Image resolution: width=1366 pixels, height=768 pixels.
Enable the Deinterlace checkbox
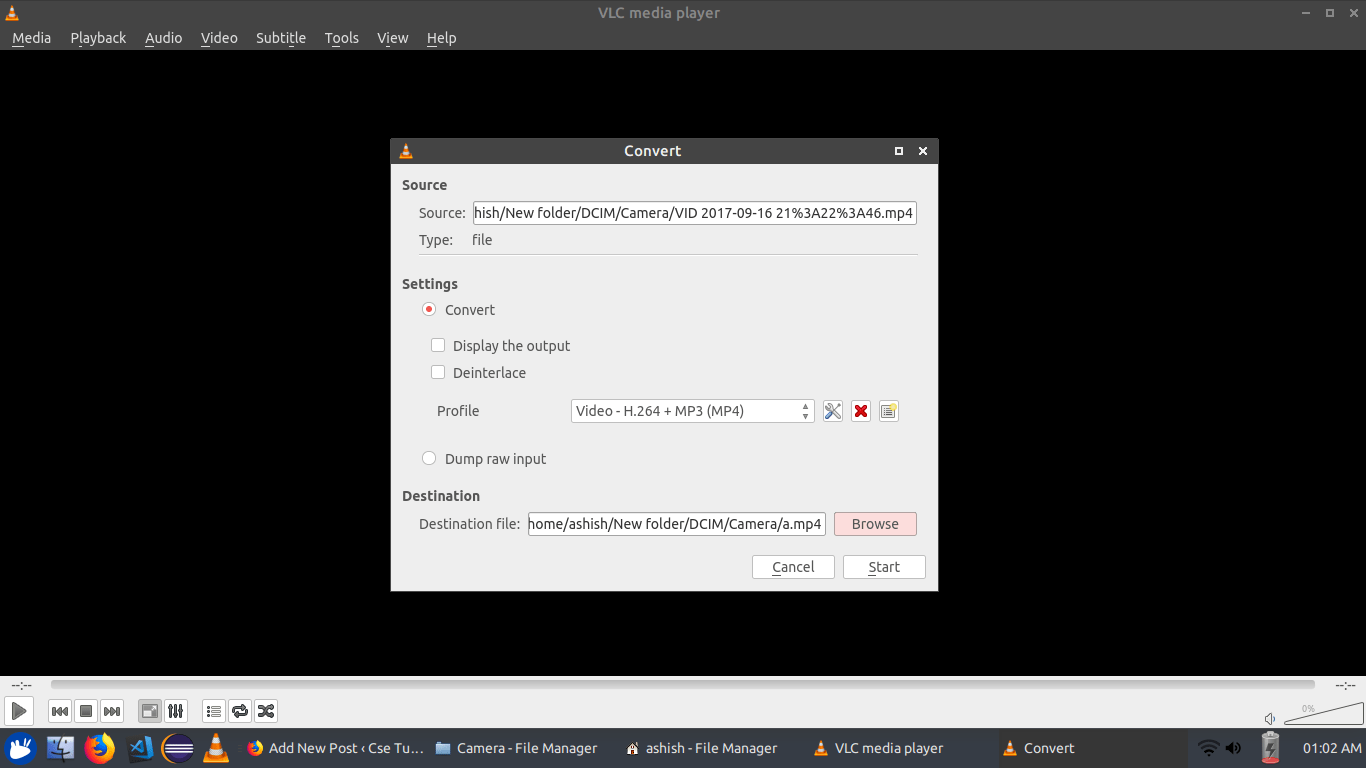click(x=438, y=372)
